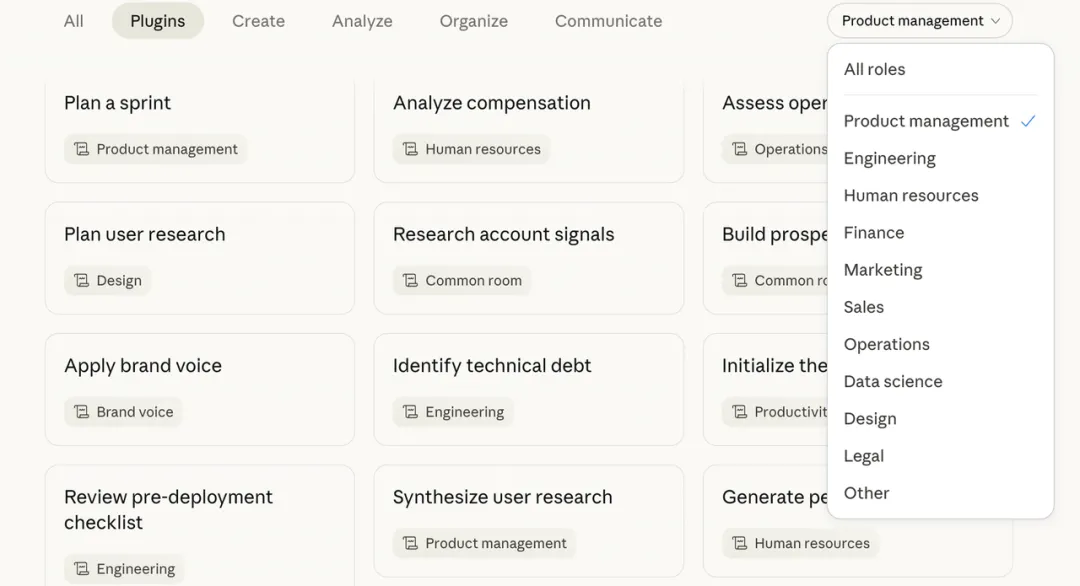Click the blue checkmark next to Product management
Image resolution: width=1080 pixels, height=586 pixels.
1028,121
